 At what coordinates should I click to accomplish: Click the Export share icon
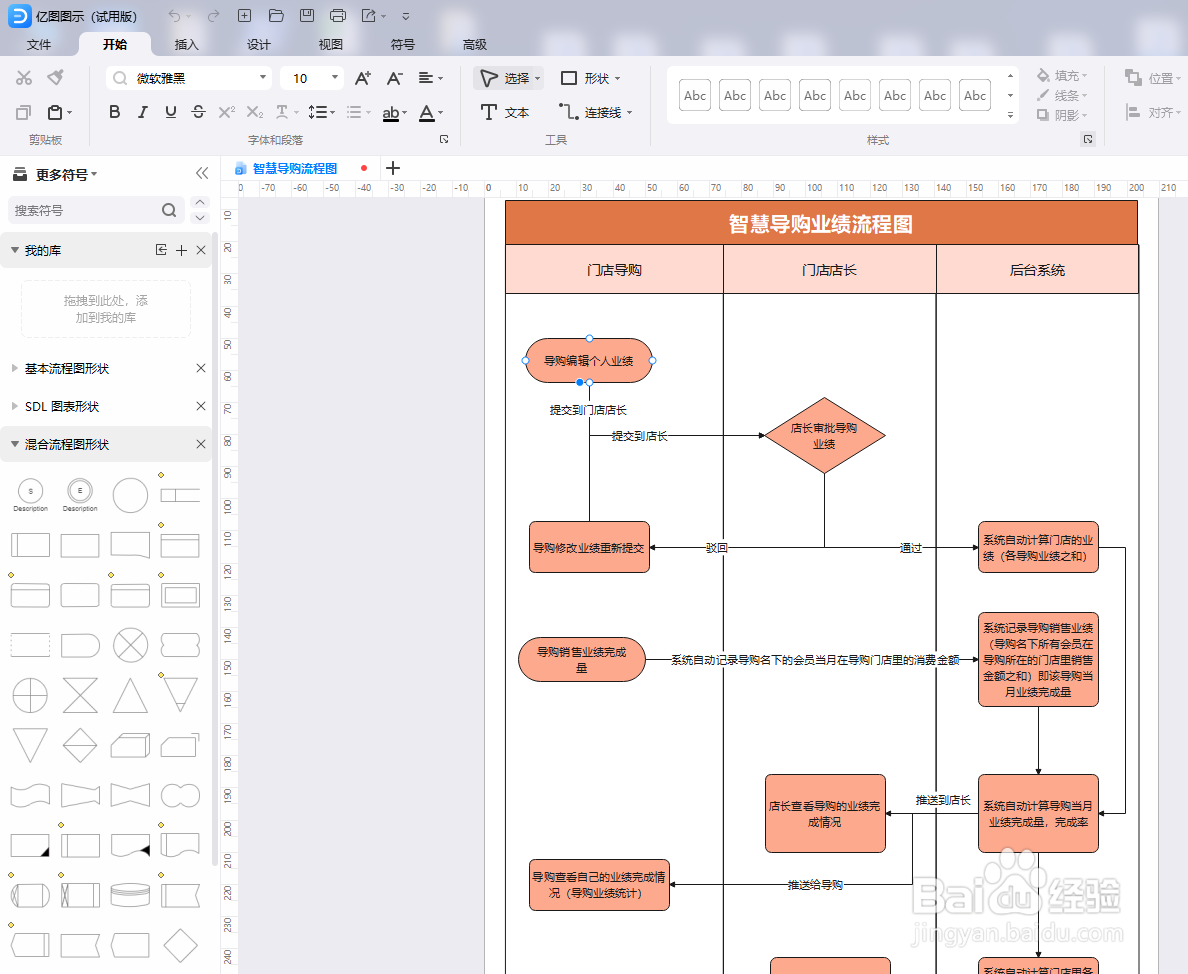click(x=369, y=16)
